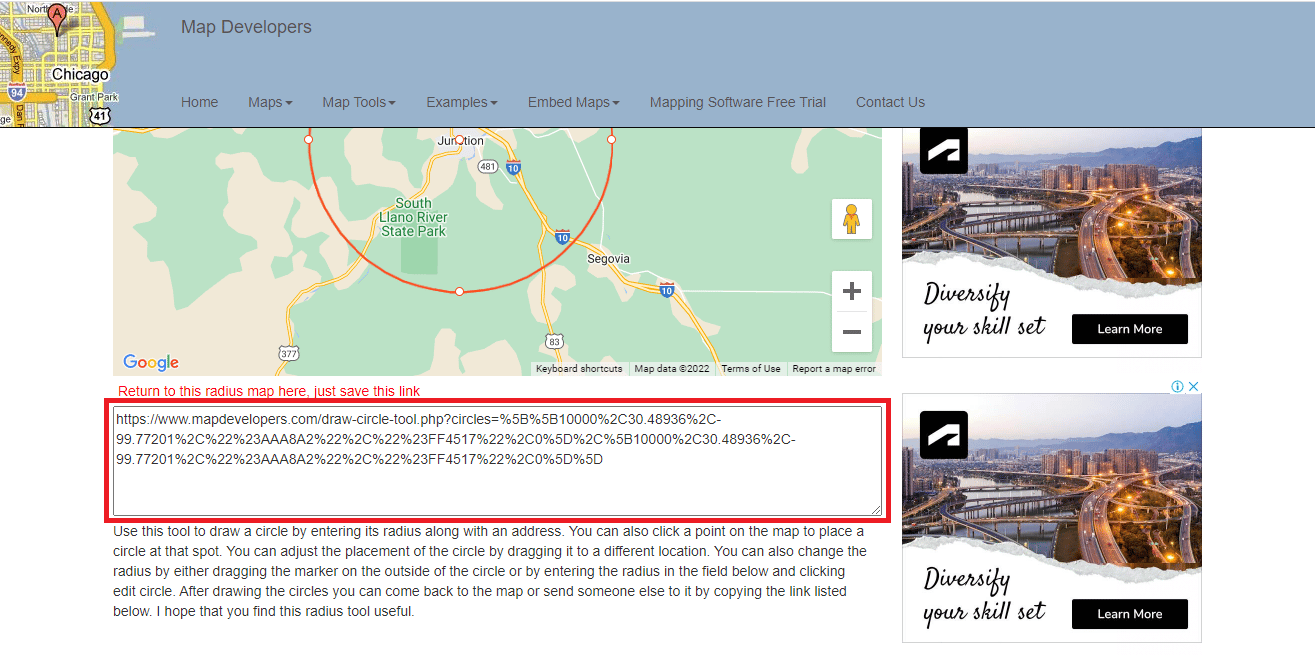1315x655 pixels.
Task: Click Learn More in the upper ad
Action: [x=1130, y=329]
